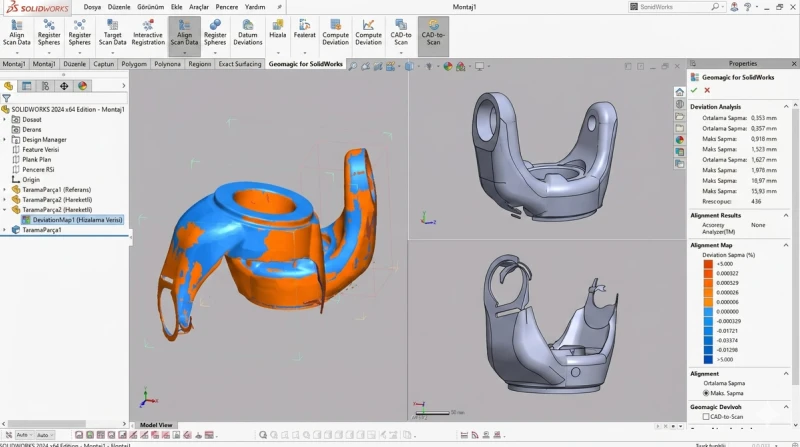
Task: Click the +5.000 red legend swatch
Action: [x=708, y=264]
